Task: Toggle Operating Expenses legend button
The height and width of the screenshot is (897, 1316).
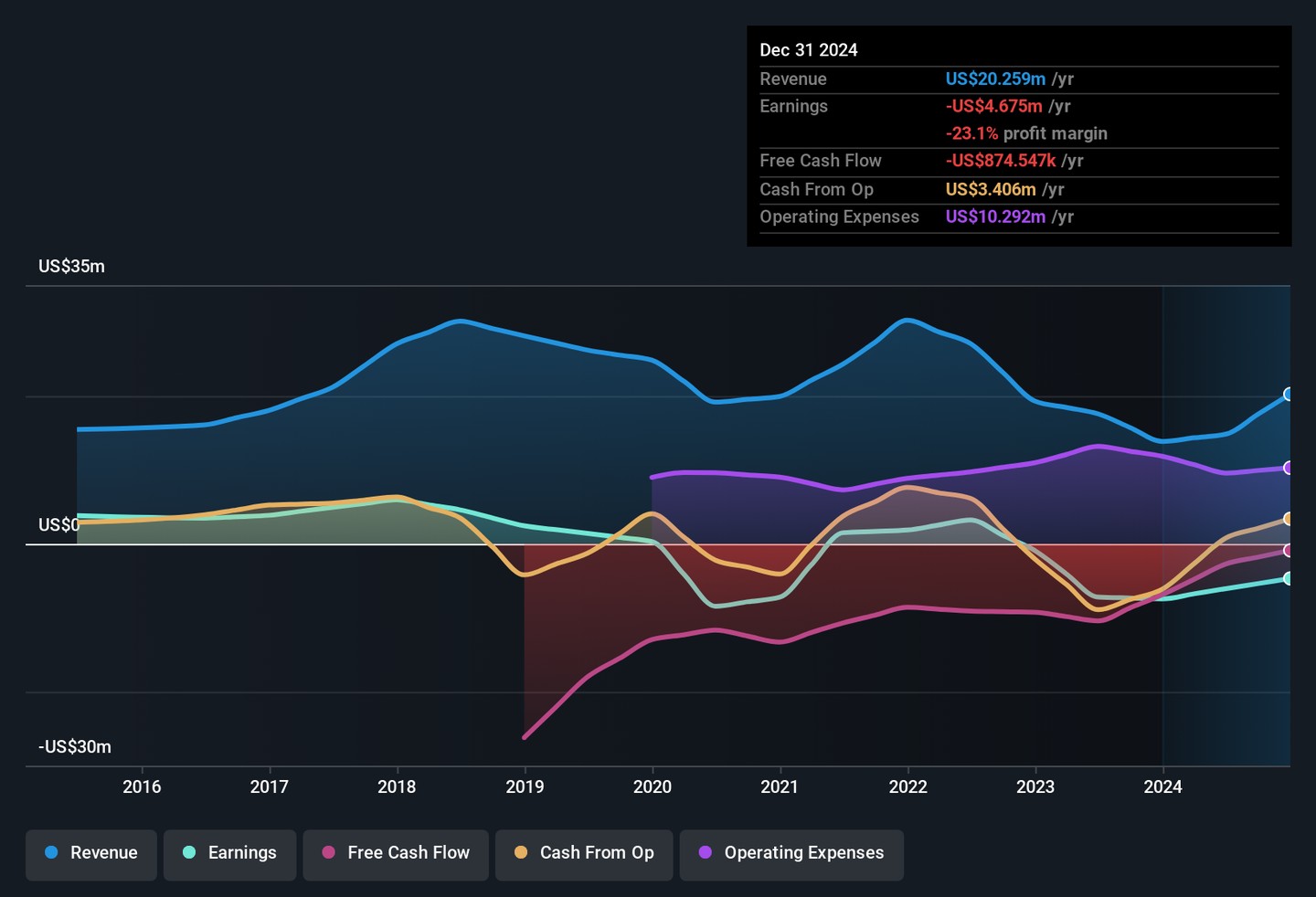Action: coord(791,853)
